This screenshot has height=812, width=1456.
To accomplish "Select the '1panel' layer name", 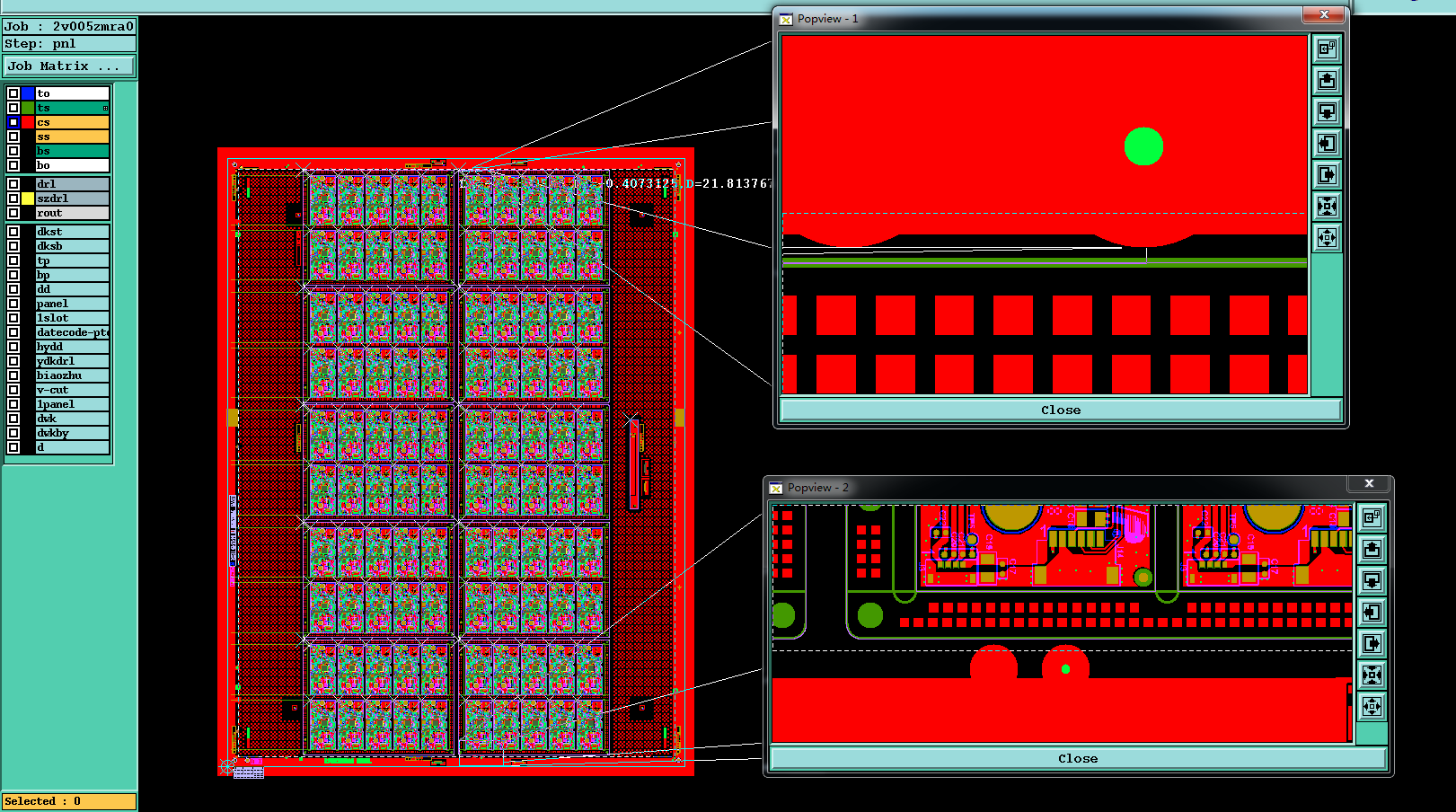I will click(73, 404).
